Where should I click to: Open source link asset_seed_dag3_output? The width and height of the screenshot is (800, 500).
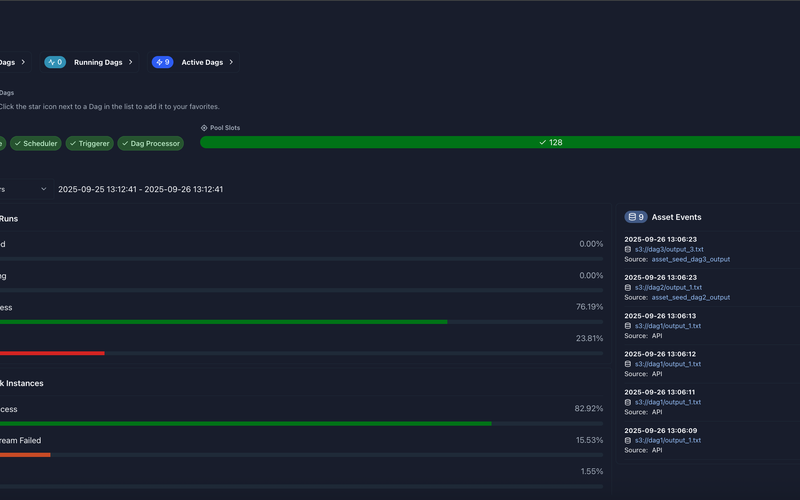[x=691, y=259]
